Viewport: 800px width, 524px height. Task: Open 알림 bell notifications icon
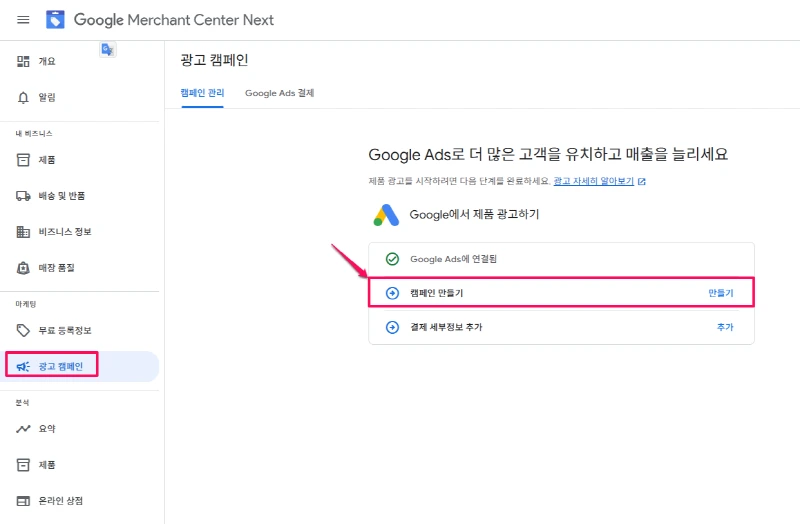(23, 97)
